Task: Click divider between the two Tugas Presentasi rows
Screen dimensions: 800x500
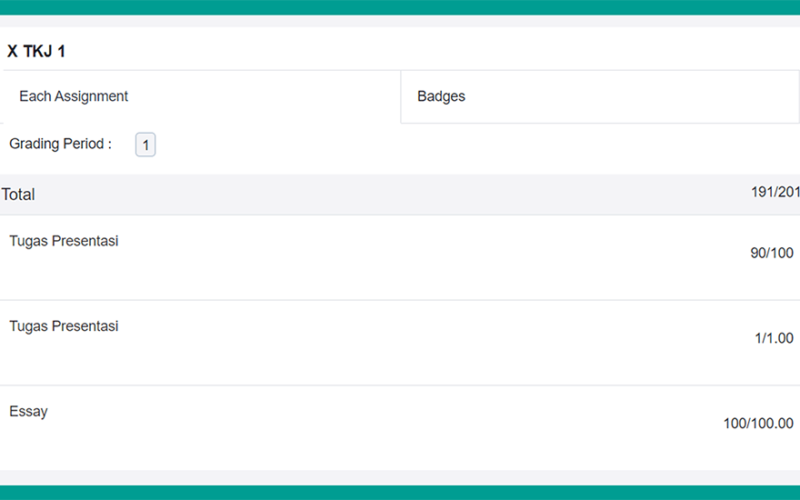Action: [x=400, y=300]
